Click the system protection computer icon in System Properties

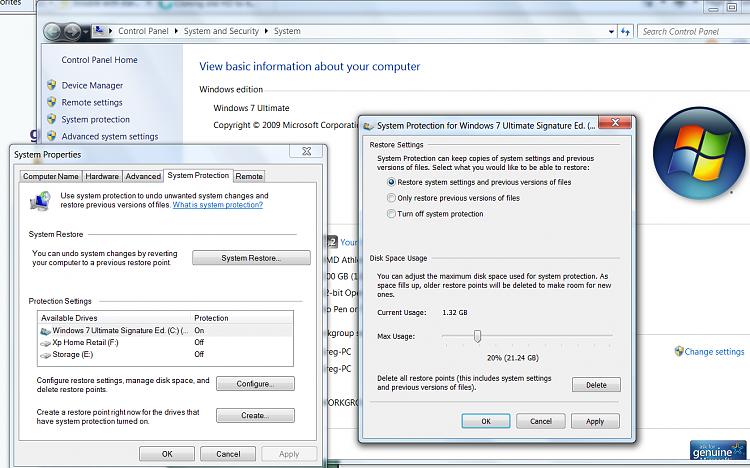tap(40, 201)
